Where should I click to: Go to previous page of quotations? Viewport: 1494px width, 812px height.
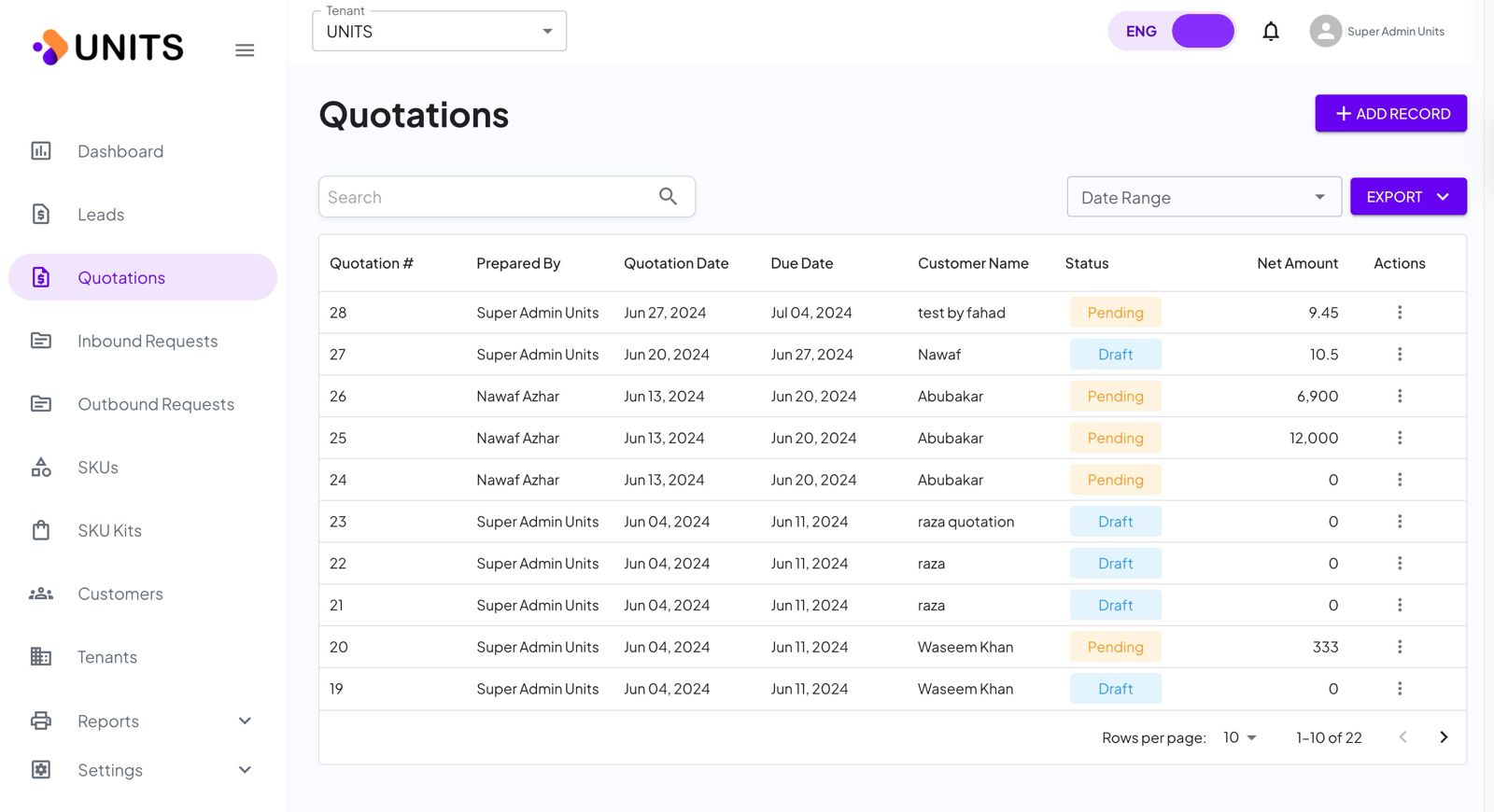click(x=1402, y=737)
